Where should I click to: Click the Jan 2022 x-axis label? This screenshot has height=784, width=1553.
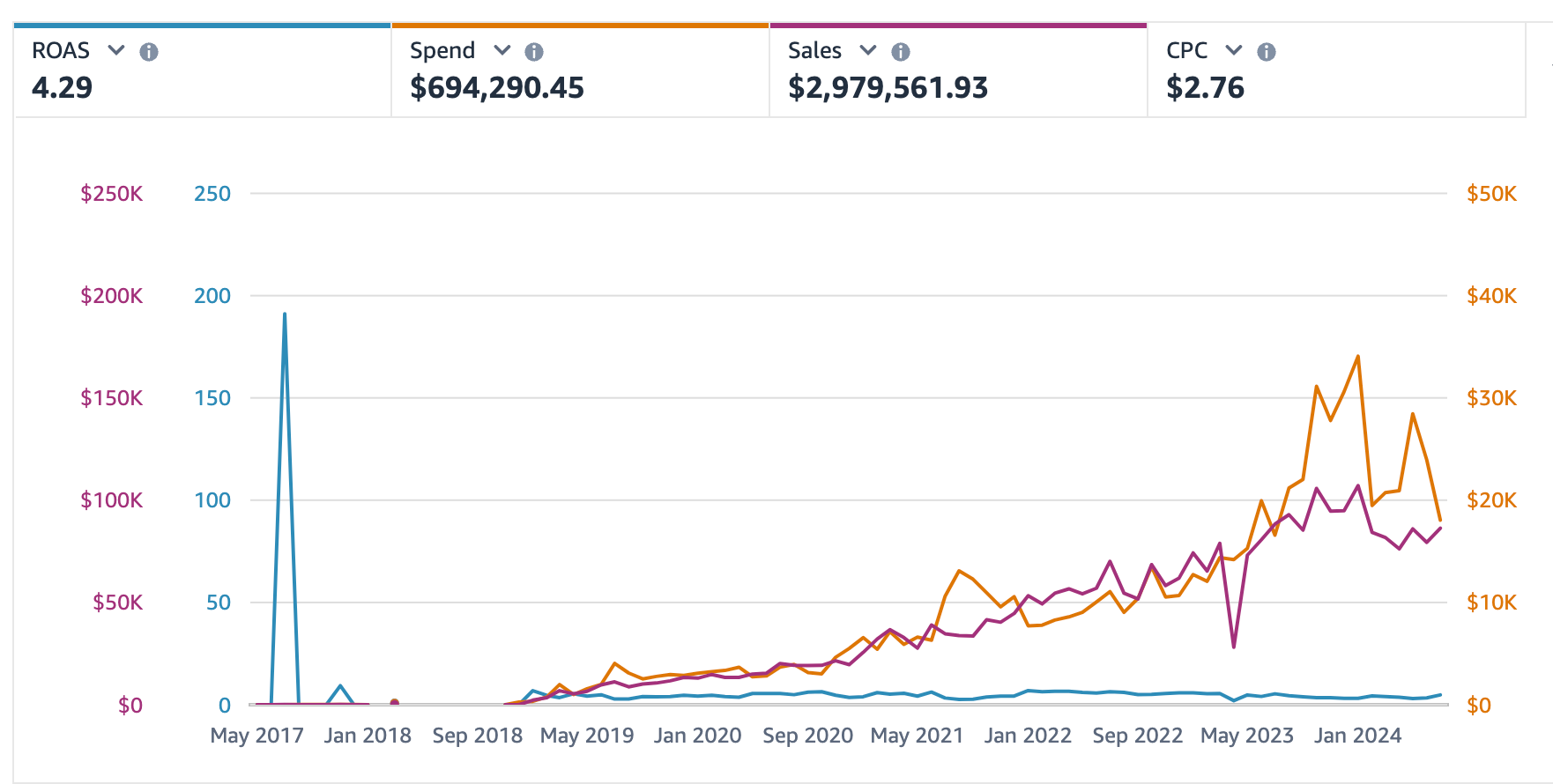tap(1028, 736)
